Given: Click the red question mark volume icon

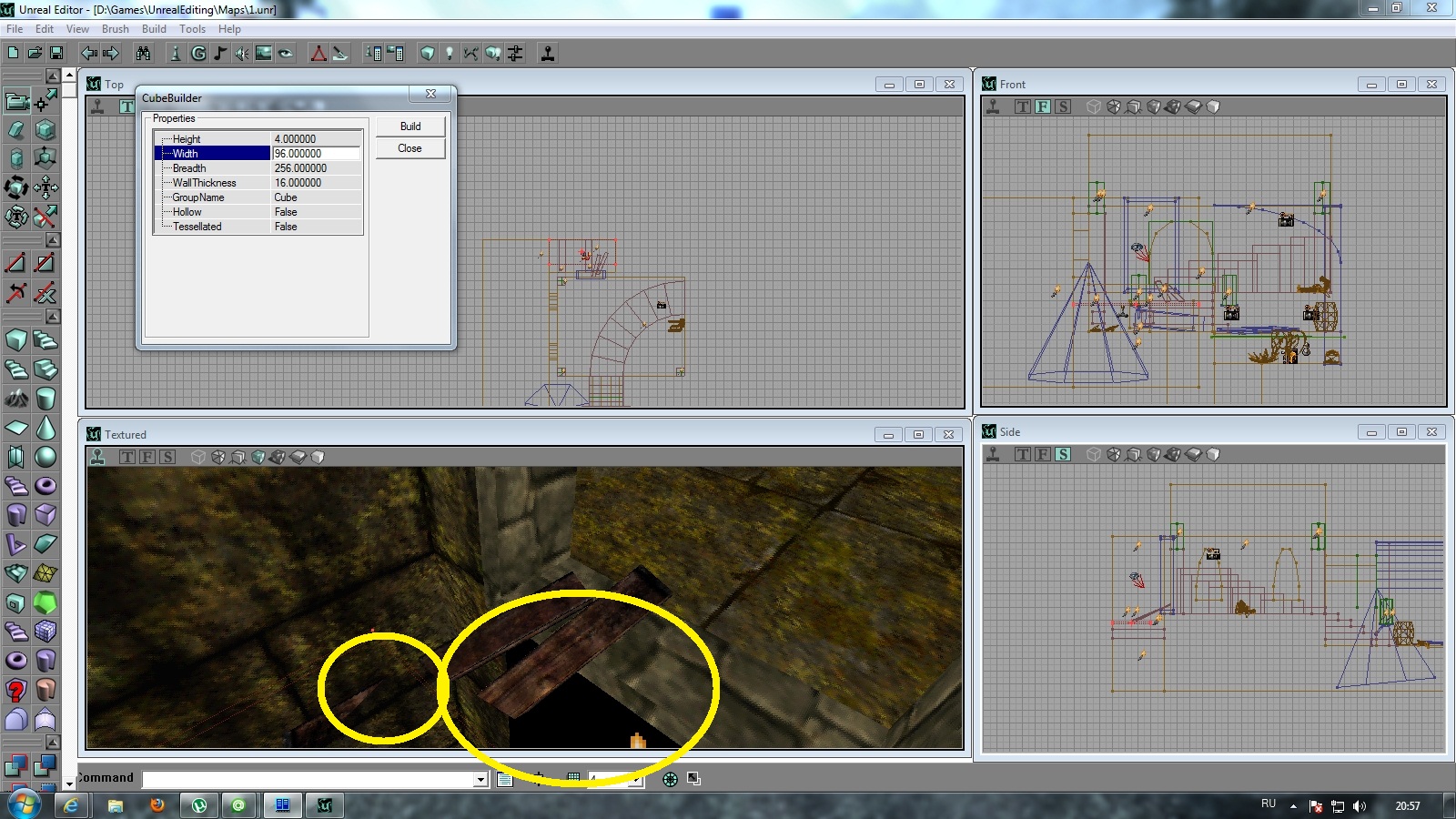Looking at the screenshot, I should point(16,690).
